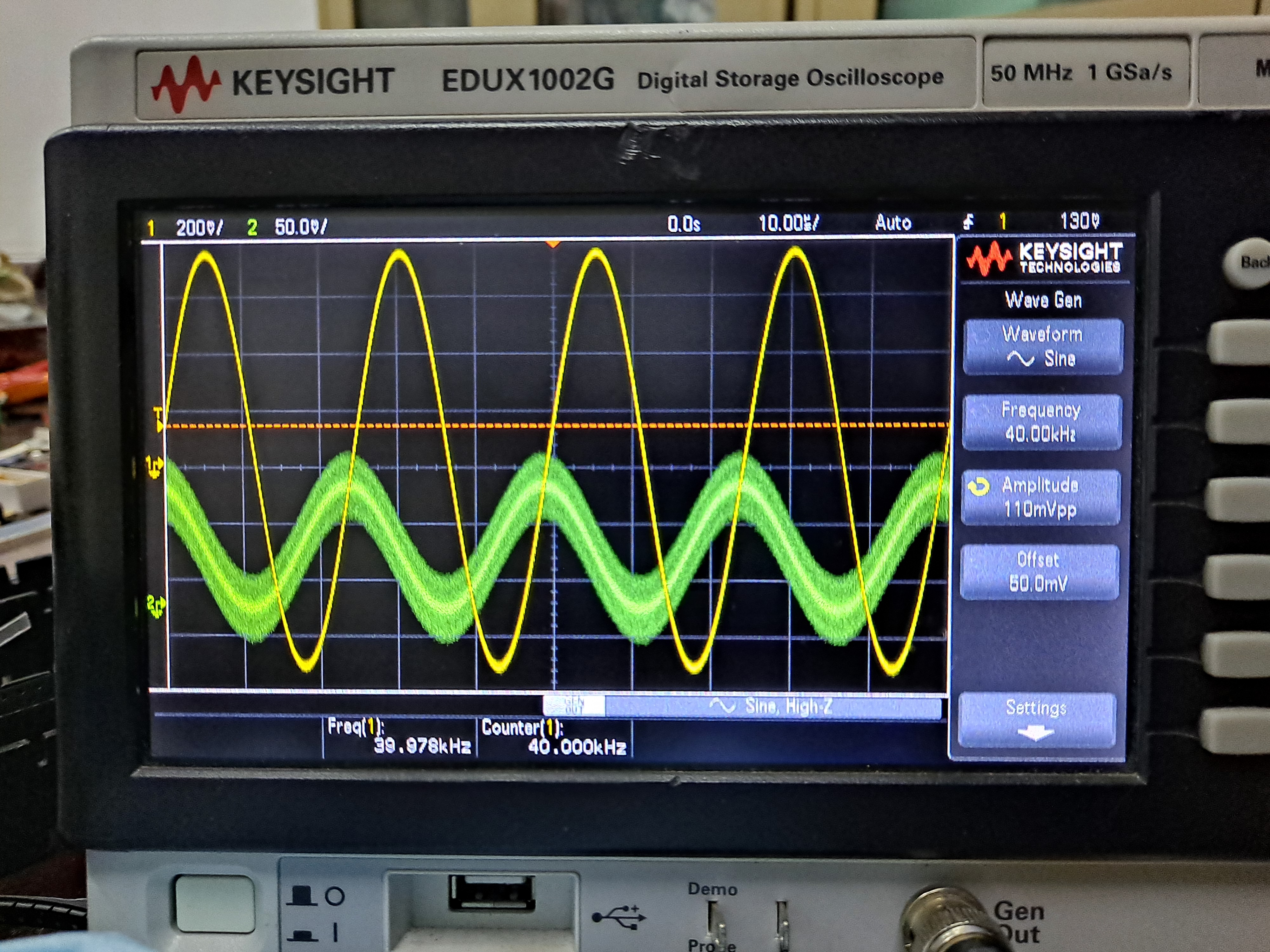Tap the Keysight logo on the top bezel
The width and height of the screenshot is (1270, 952).
[273, 83]
